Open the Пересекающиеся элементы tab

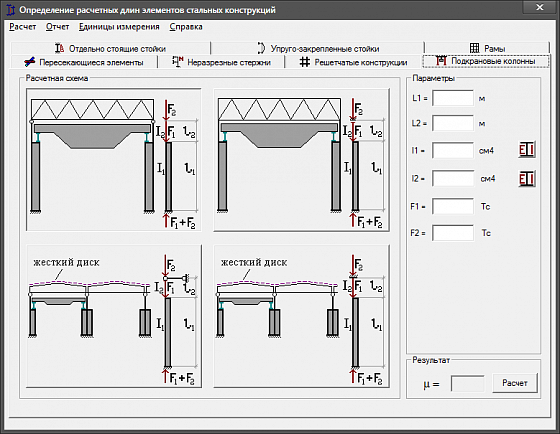(x=84, y=62)
